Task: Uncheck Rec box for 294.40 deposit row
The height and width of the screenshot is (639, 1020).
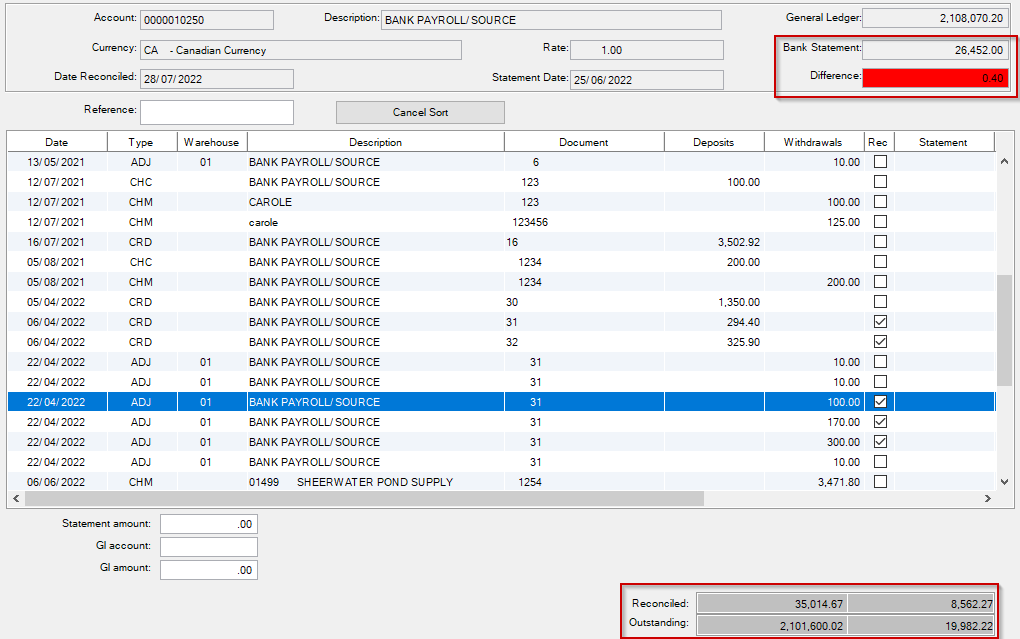Action: pyautogui.click(x=880, y=322)
